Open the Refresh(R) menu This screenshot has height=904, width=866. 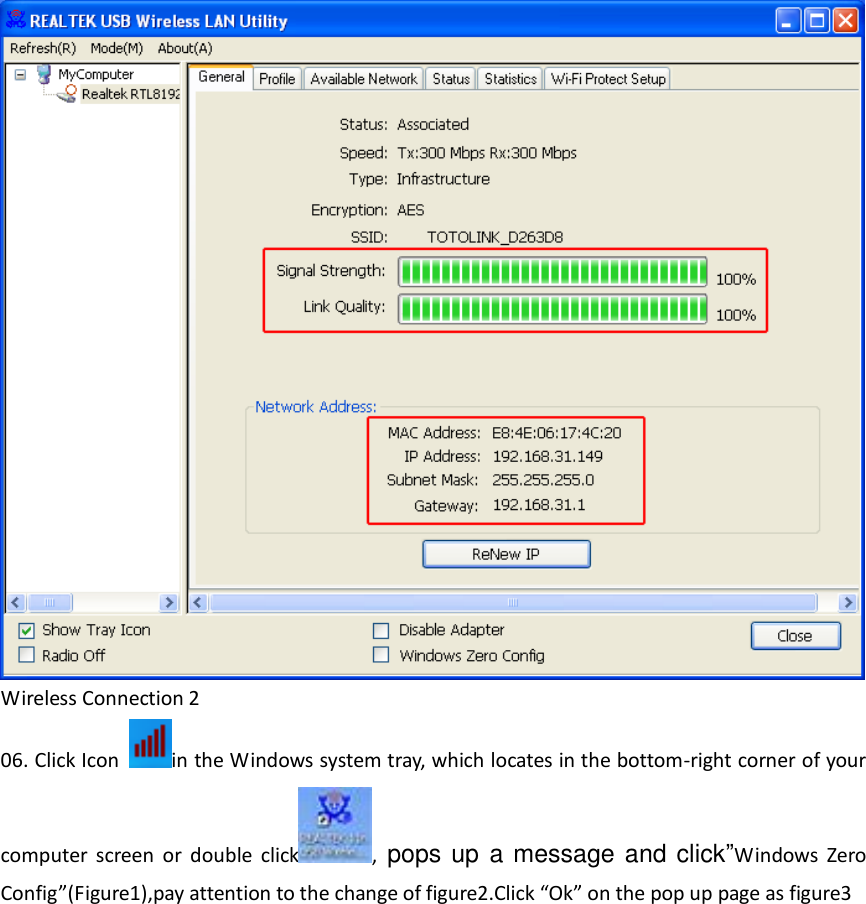click(43, 48)
